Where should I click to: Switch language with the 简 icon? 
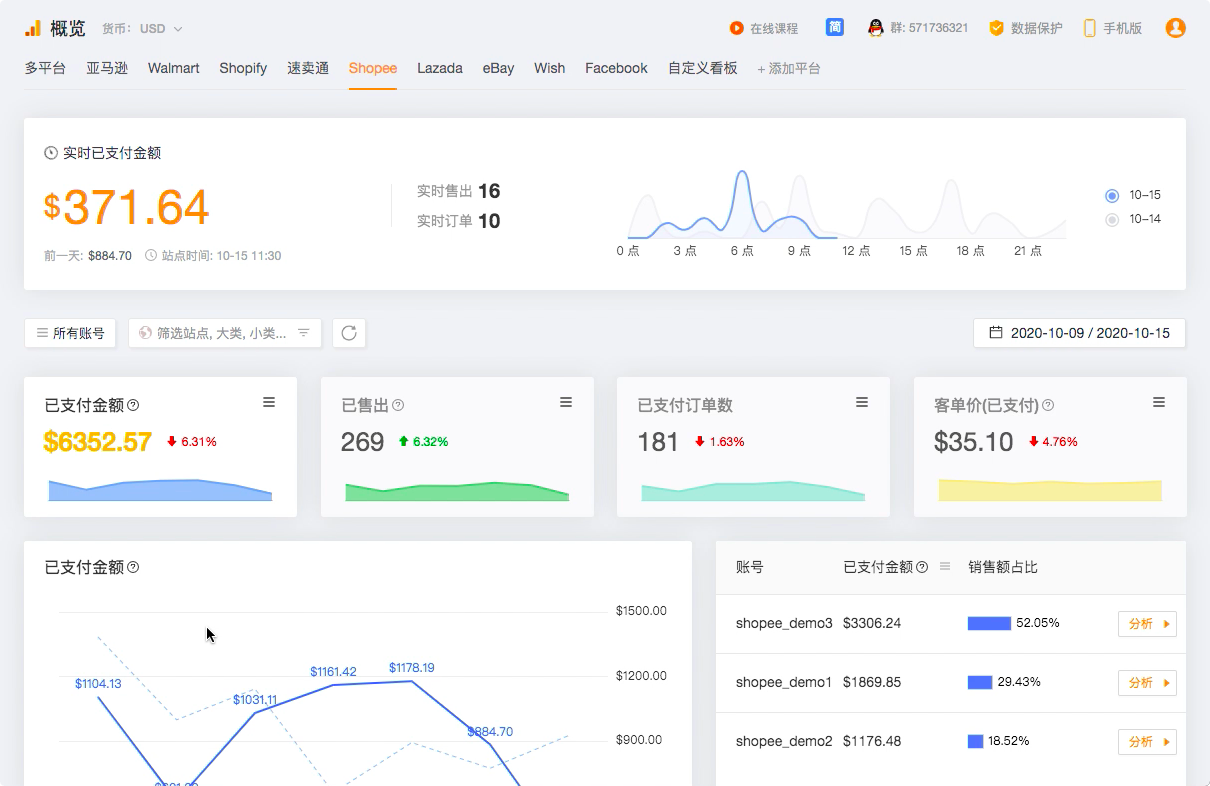[834, 27]
